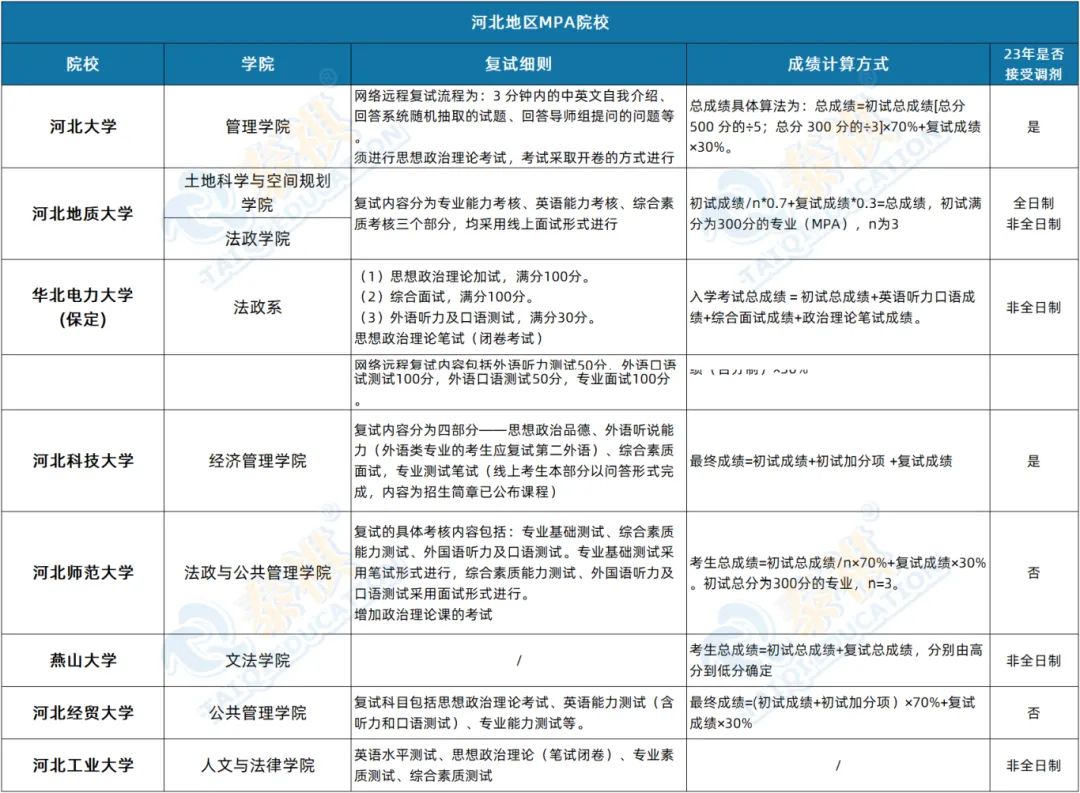This screenshot has width=1080, height=793.
Task: Click the text starting 复试科目包括思想政治理论考试
Action: pyautogui.click(x=514, y=712)
